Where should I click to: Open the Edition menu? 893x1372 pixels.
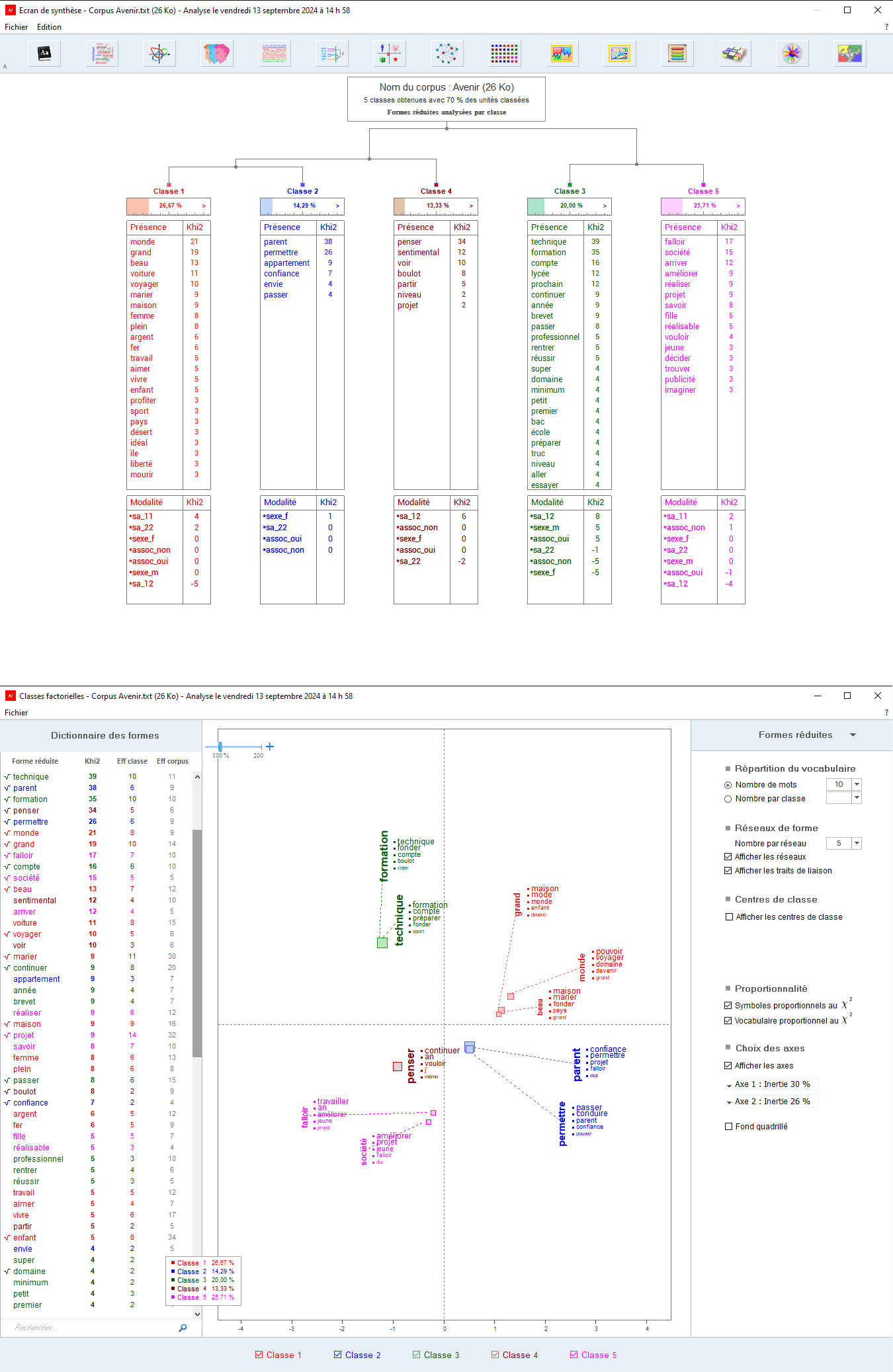point(49,27)
